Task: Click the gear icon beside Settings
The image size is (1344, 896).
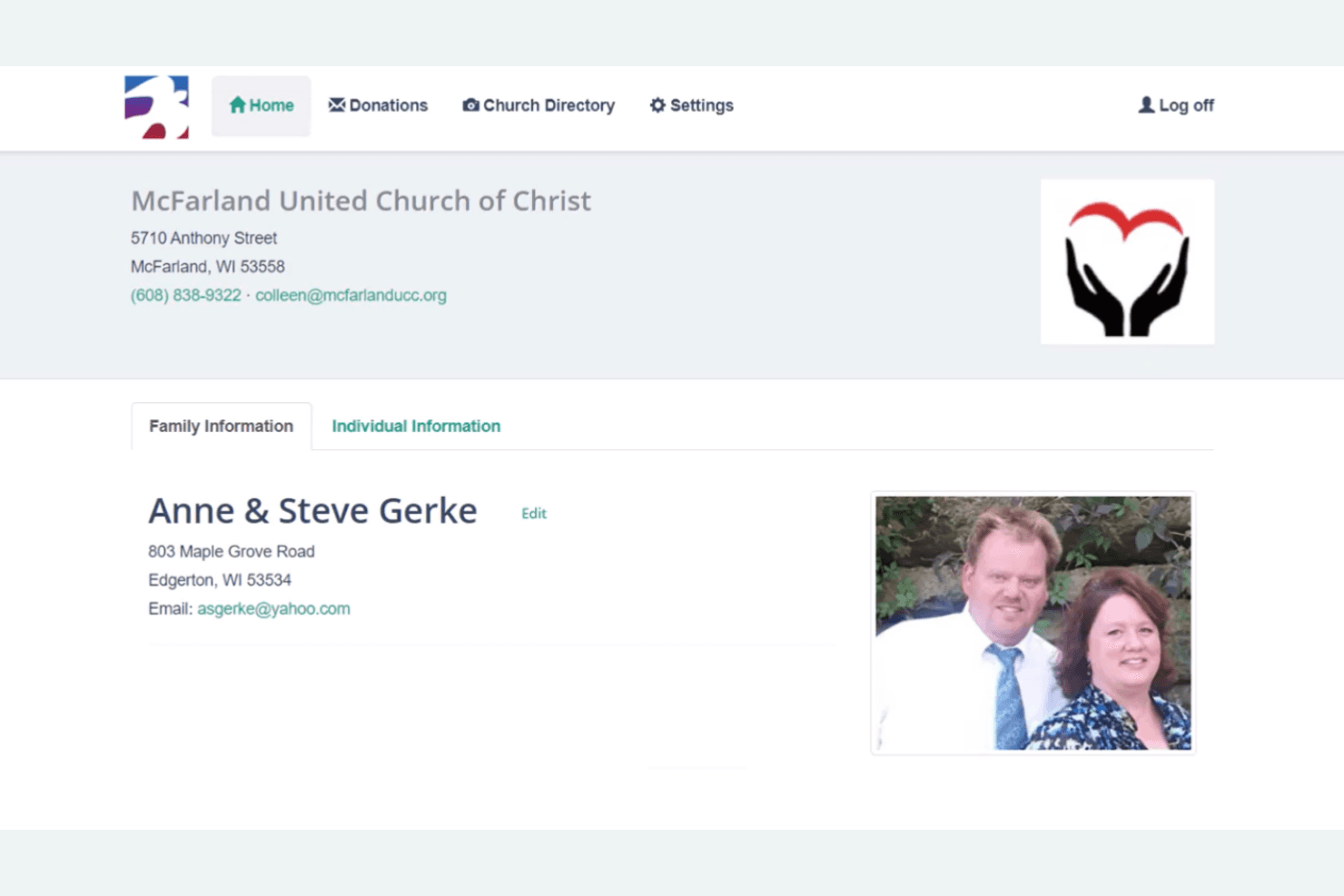Action: (657, 105)
